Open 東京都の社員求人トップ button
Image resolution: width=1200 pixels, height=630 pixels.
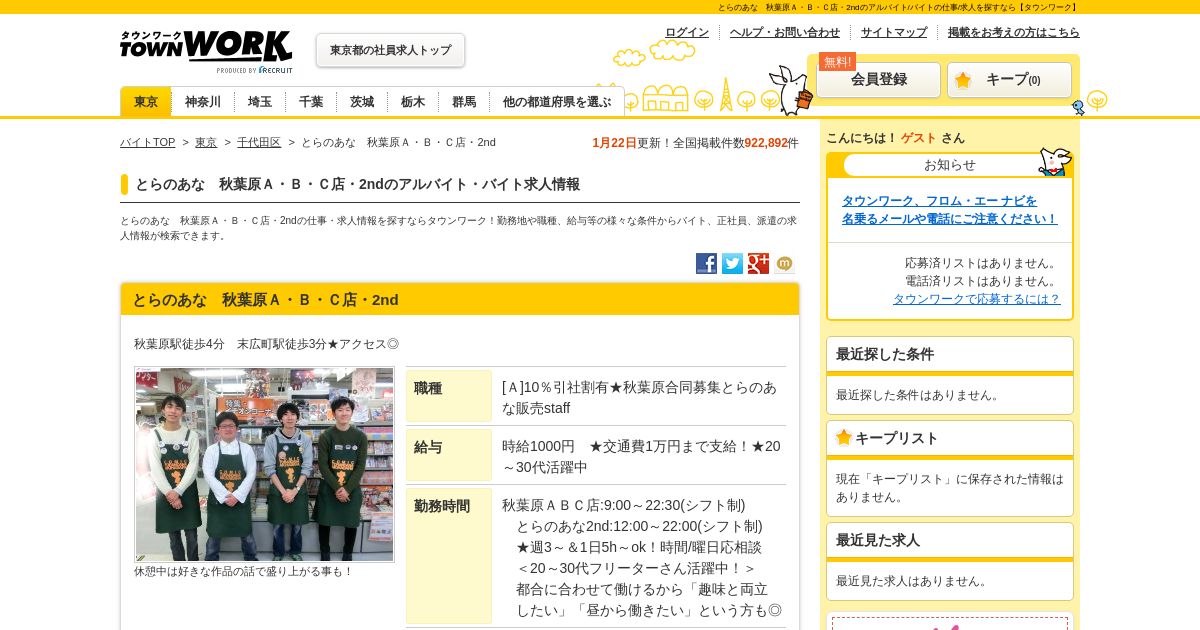[x=390, y=50]
